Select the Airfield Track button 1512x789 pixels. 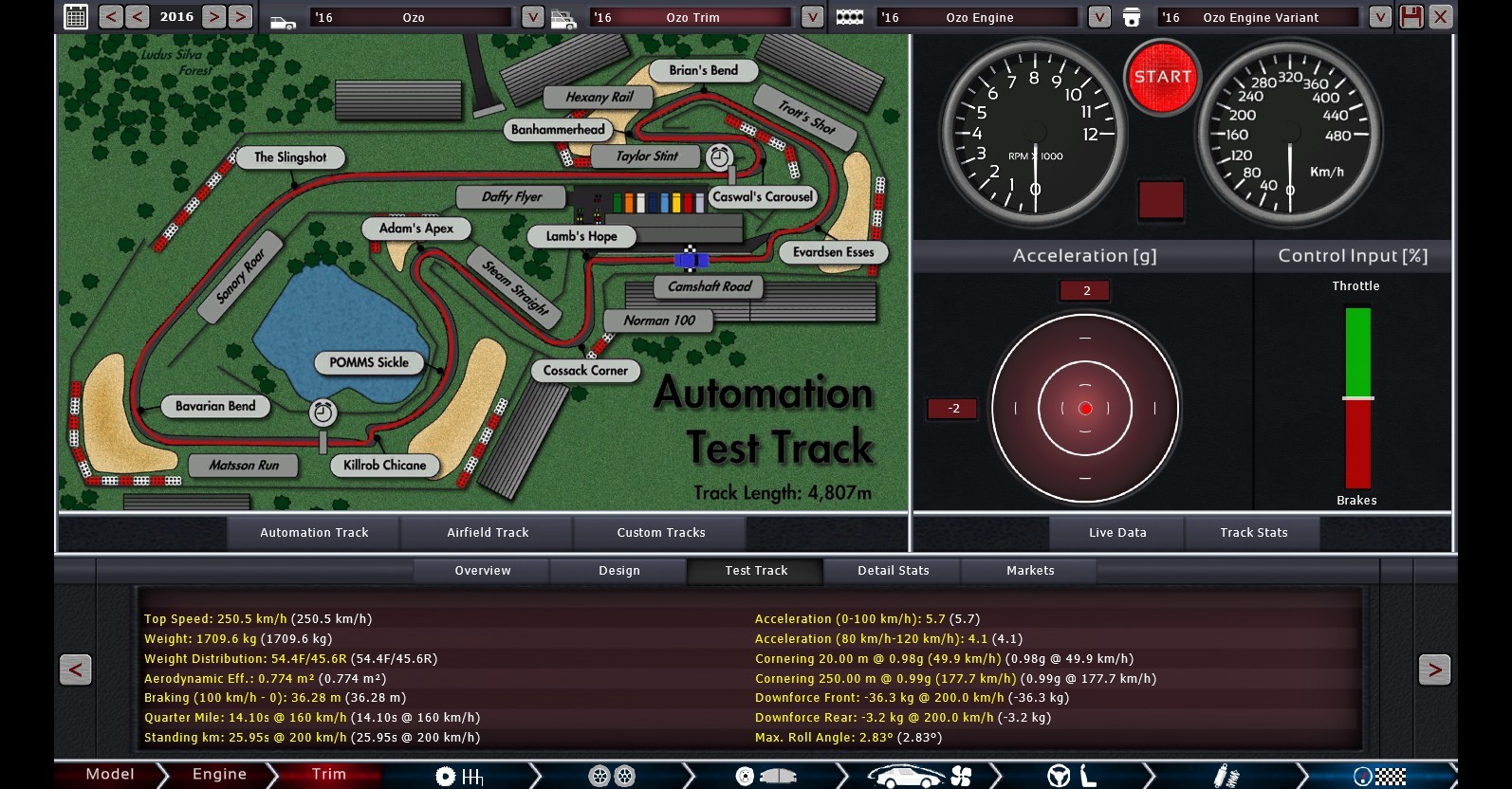[488, 533]
